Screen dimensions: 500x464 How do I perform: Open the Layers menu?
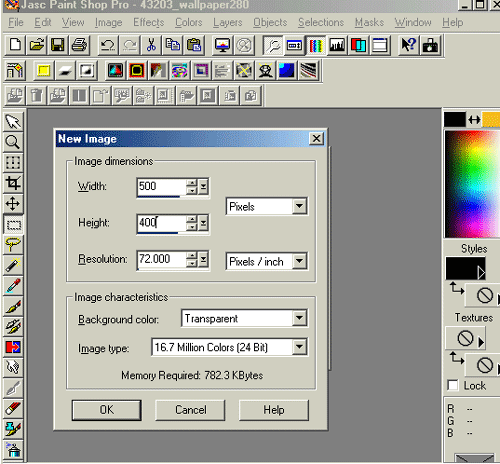(x=228, y=22)
